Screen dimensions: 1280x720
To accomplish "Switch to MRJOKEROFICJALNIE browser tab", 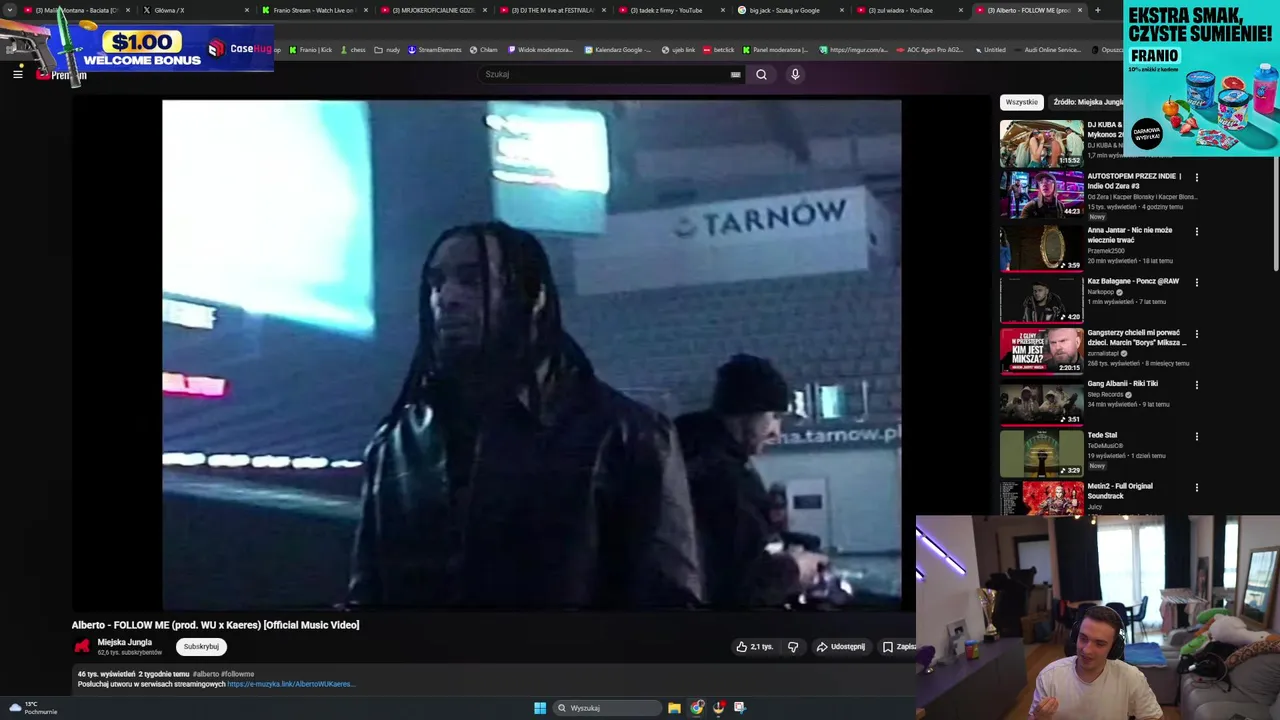I will pos(433,10).
